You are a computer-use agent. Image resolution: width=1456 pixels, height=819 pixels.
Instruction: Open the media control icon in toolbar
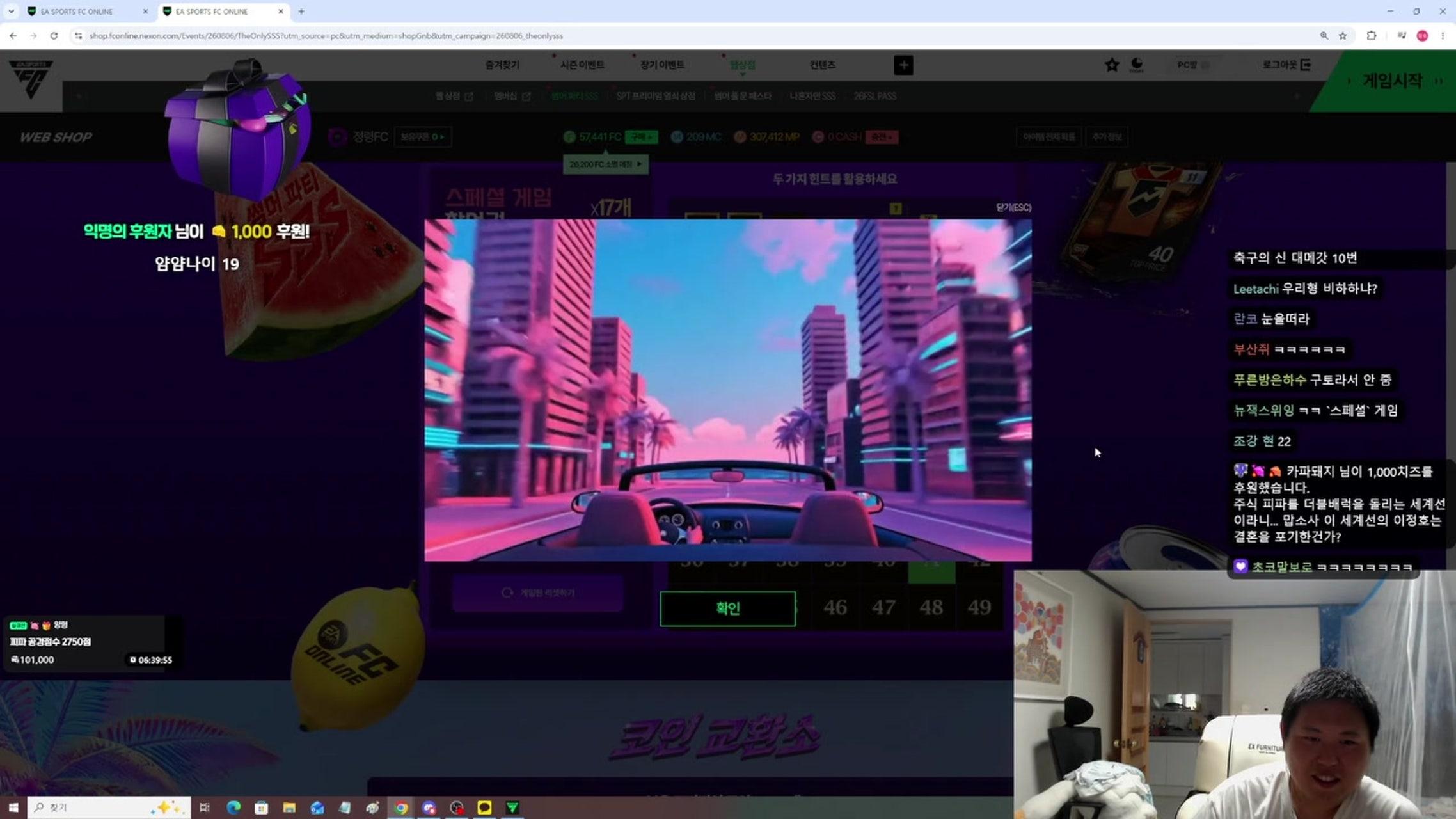click(1402, 36)
